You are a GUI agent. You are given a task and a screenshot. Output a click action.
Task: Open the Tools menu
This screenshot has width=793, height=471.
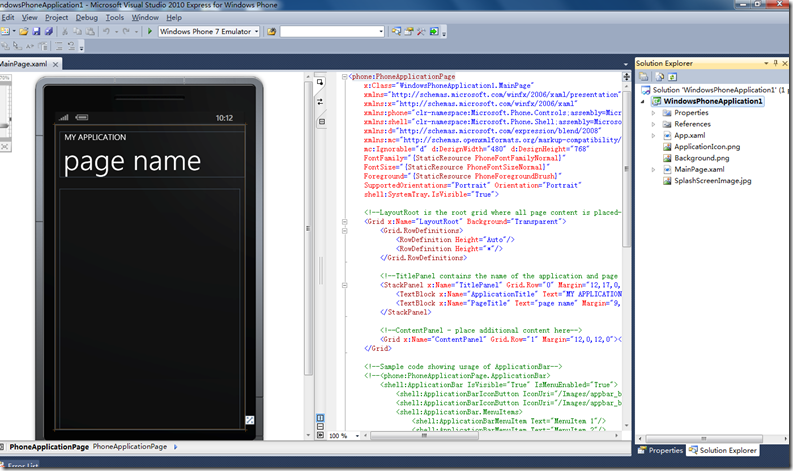tap(115, 17)
